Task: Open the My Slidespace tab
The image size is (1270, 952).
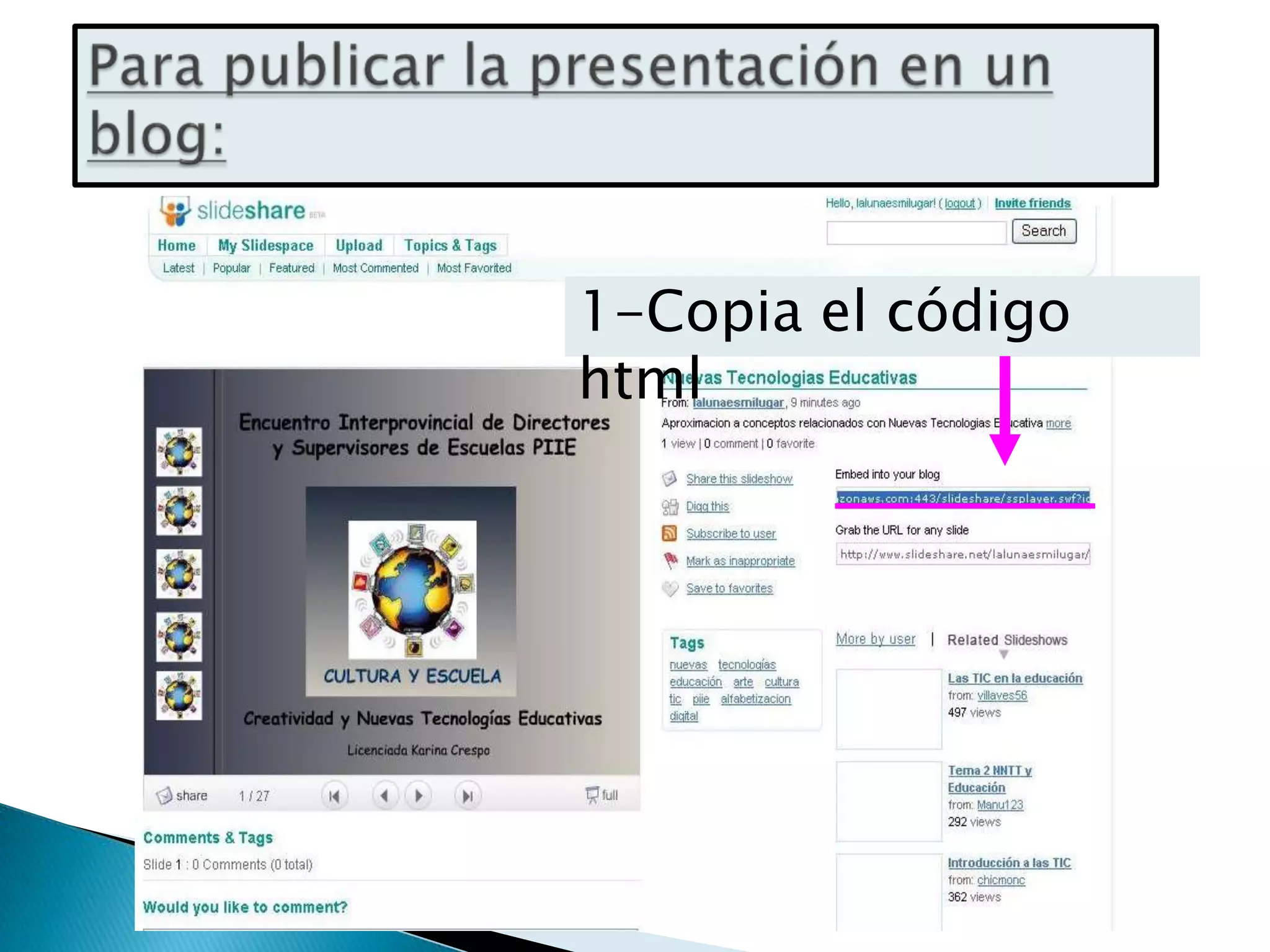Action: click(x=265, y=245)
